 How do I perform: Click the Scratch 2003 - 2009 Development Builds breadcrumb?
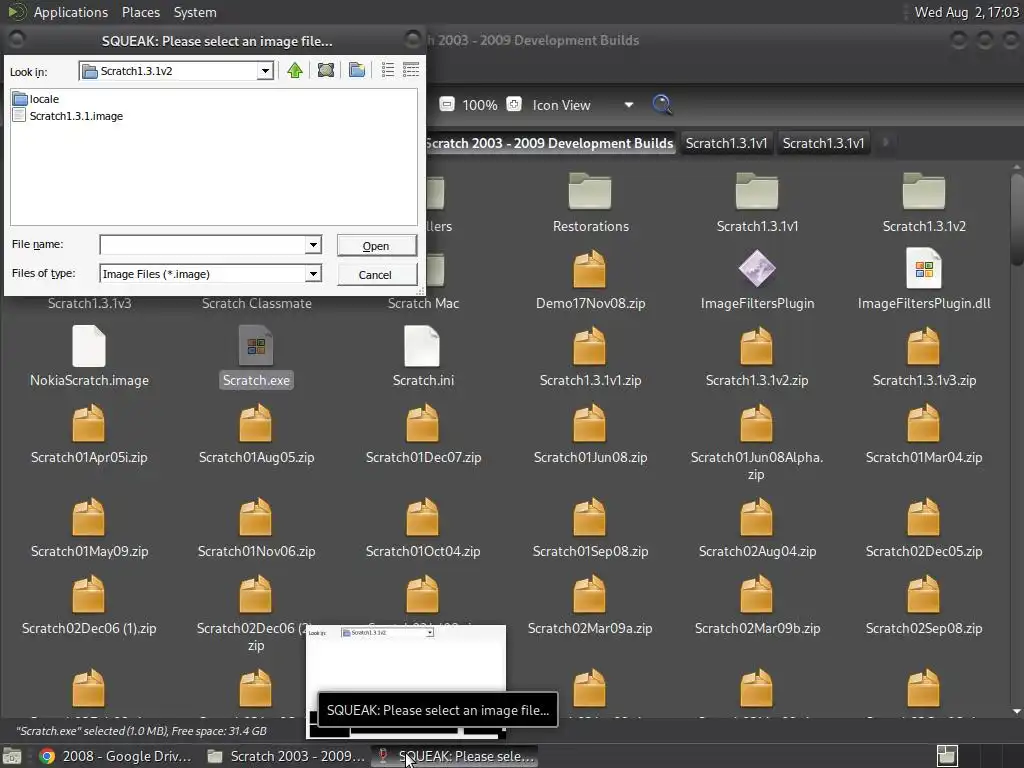coord(549,143)
